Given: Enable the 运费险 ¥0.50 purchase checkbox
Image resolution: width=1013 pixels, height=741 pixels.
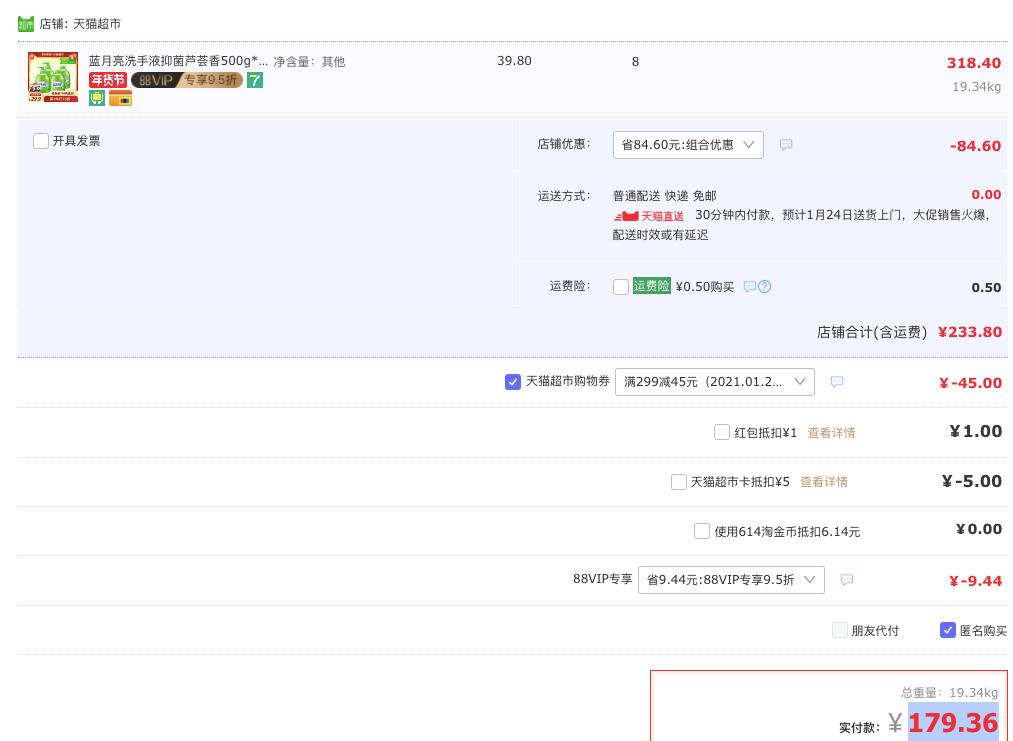Looking at the screenshot, I should [621, 287].
